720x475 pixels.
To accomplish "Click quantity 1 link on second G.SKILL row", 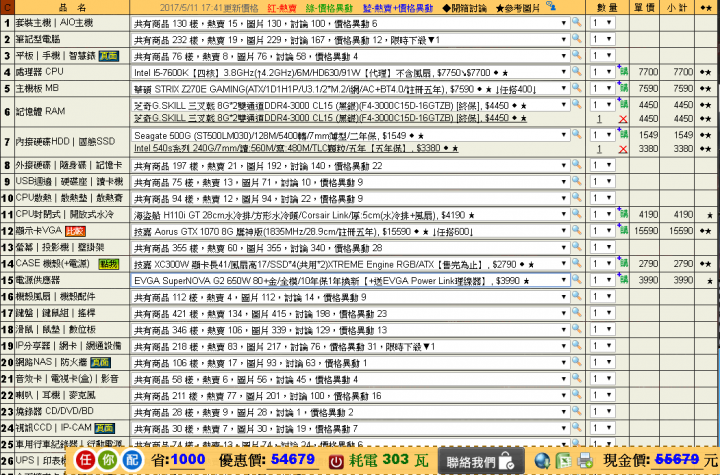I will click(599, 119).
